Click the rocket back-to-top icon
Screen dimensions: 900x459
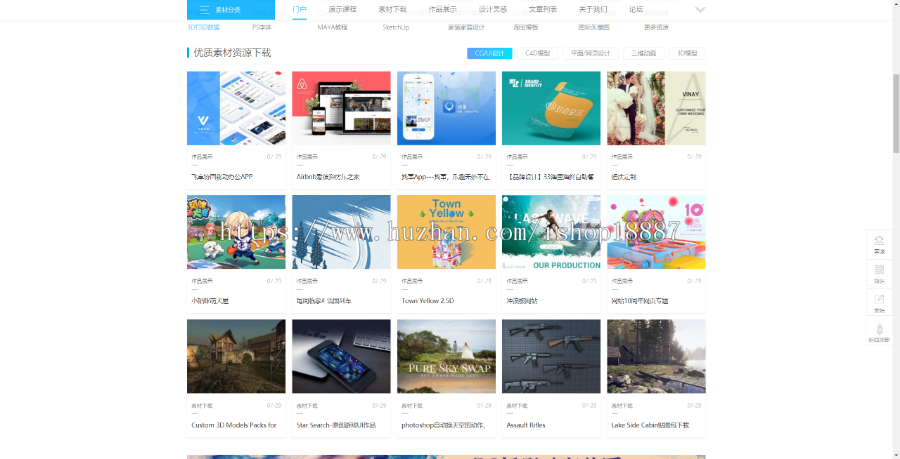coord(879,329)
